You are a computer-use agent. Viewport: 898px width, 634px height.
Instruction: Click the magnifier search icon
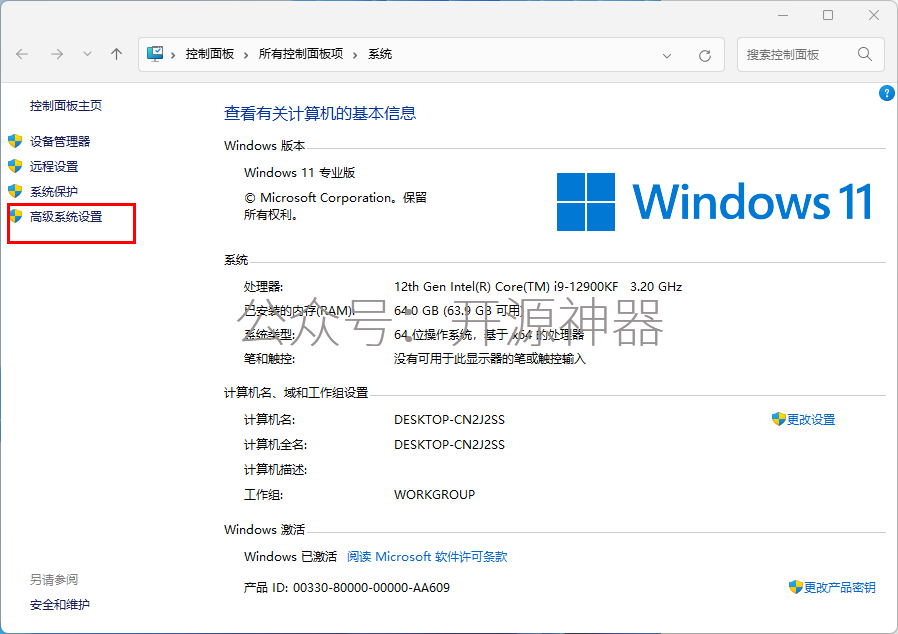(865, 54)
